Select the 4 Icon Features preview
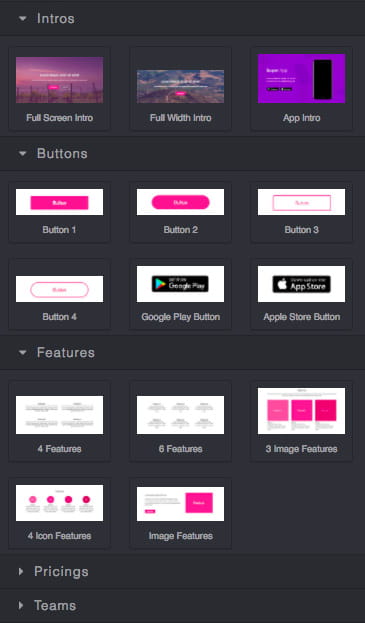The width and height of the screenshot is (365, 623). coord(60,503)
